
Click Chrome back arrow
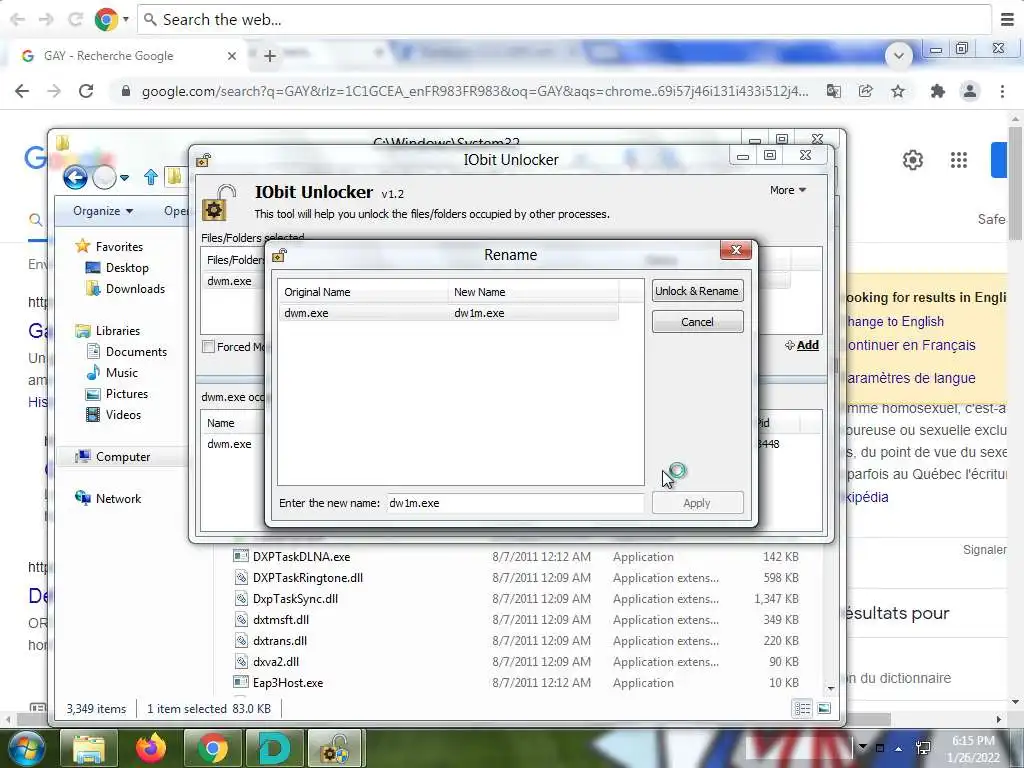(x=22, y=91)
